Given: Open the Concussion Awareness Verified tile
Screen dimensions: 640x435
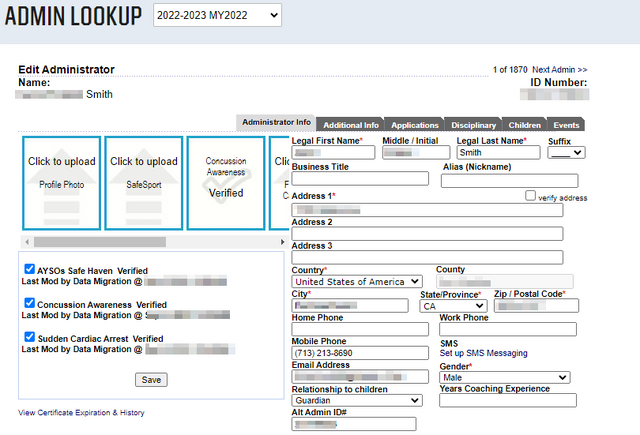Looking at the screenshot, I should [x=226, y=183].
